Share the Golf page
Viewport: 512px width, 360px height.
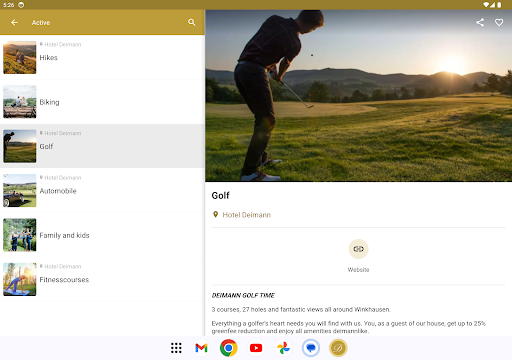pos(480,22)
